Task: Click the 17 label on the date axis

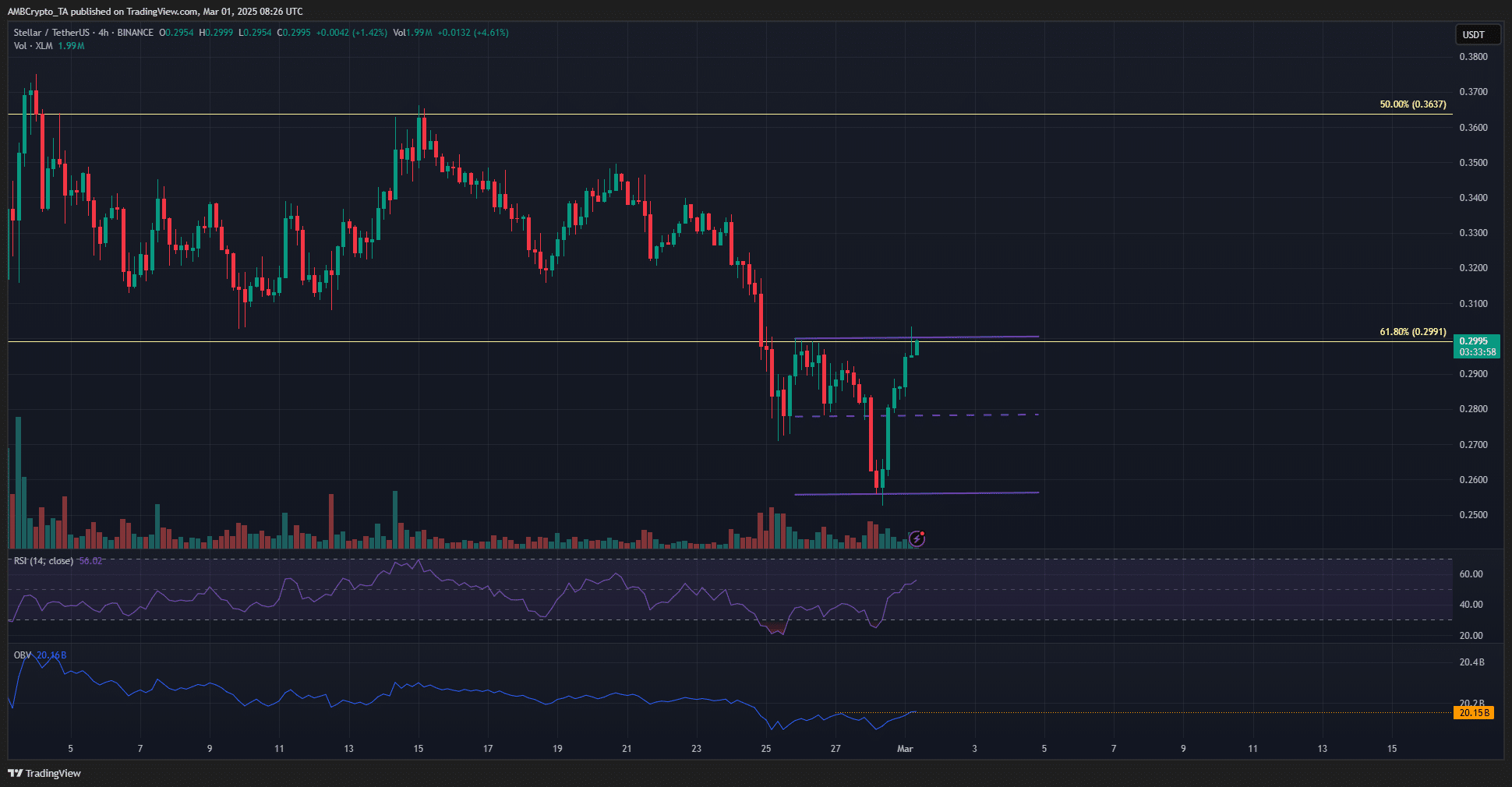Action: point(488,749)
